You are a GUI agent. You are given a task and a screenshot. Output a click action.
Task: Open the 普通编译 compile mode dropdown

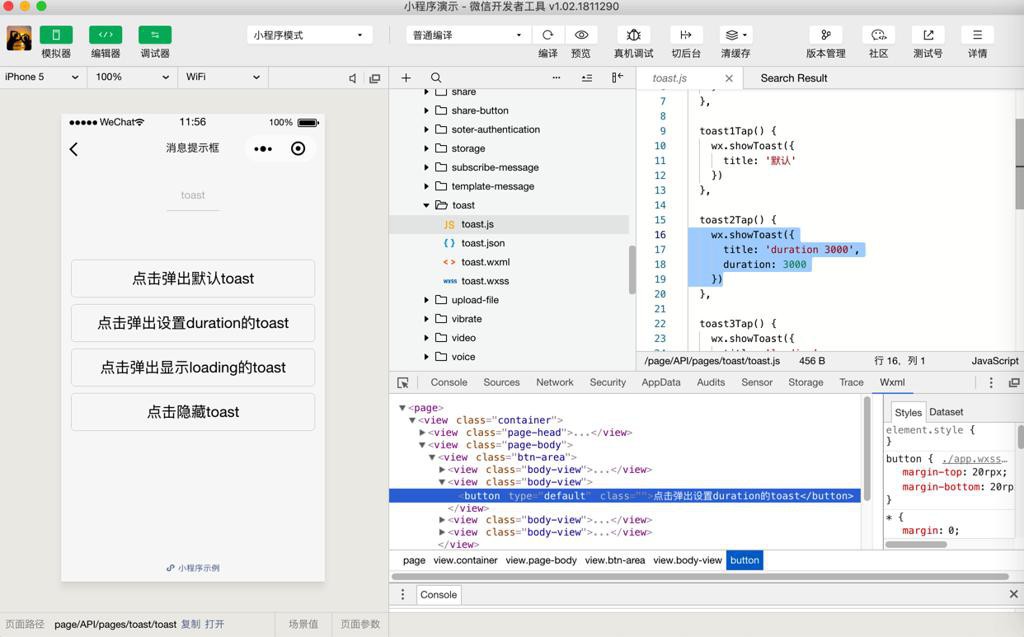click(x=468, y=35)
